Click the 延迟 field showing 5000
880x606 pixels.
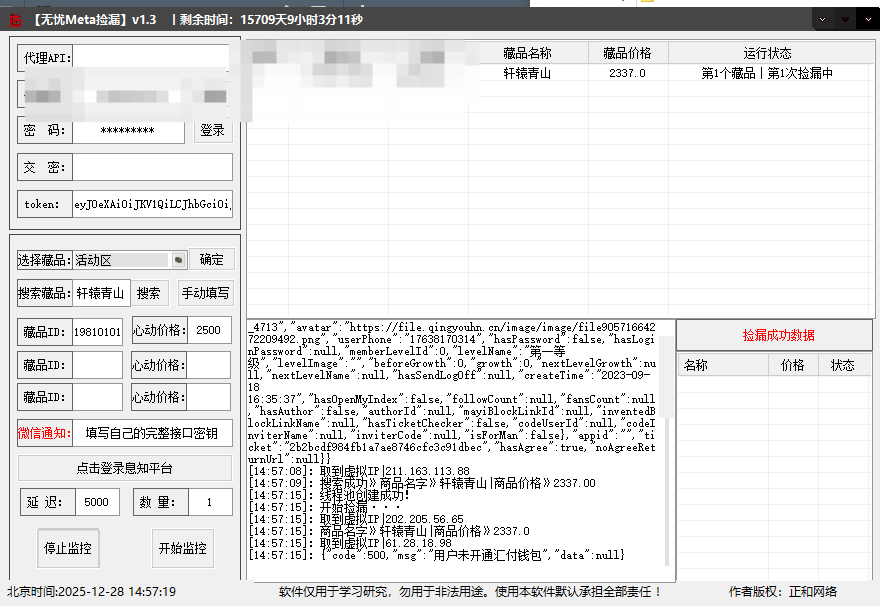[97, 503]
